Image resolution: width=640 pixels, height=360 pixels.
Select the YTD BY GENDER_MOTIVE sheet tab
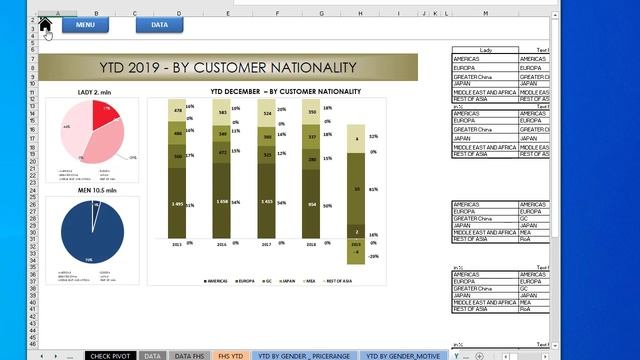pyautogui.click(x=403, y=356)
